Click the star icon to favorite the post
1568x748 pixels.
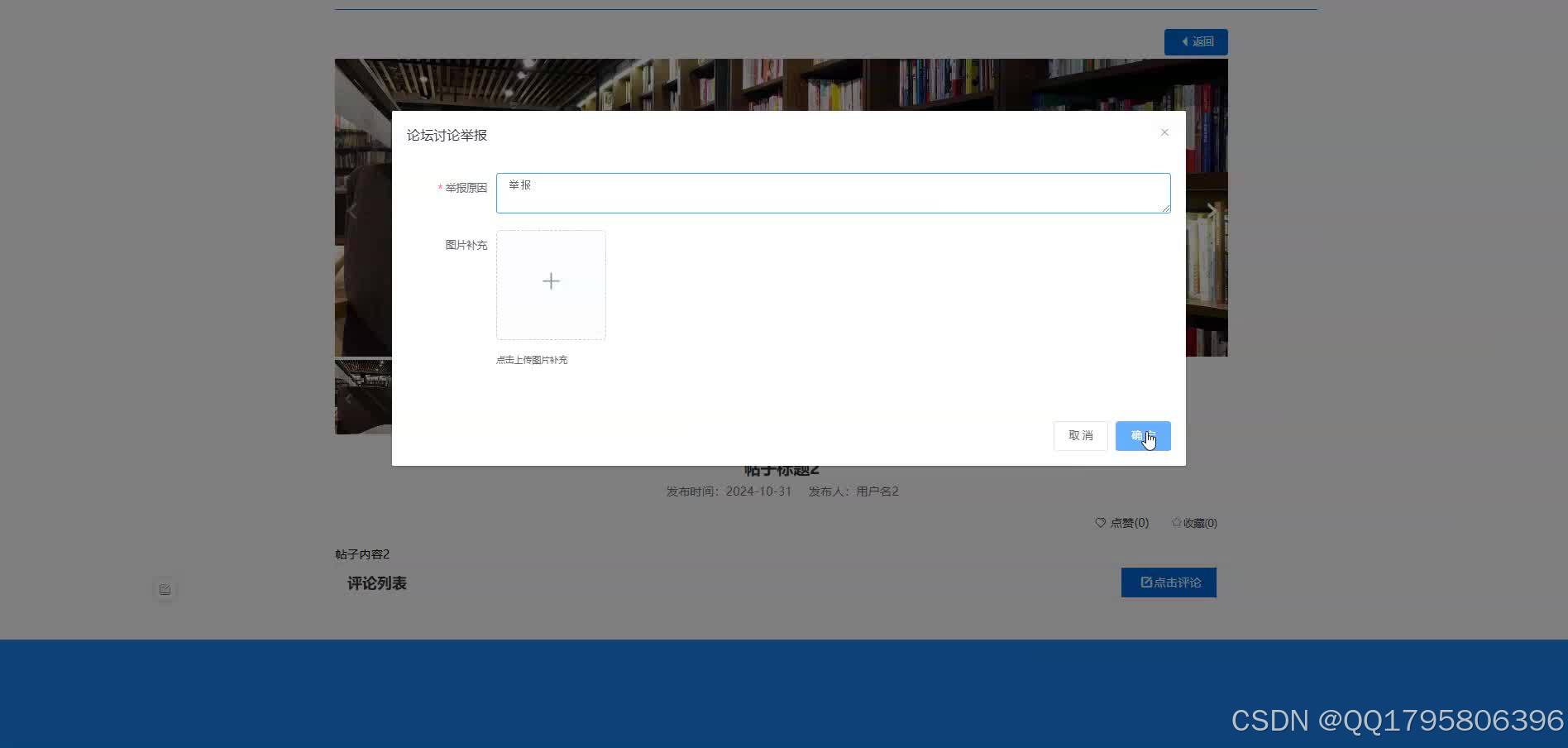tap(1176, 522)
